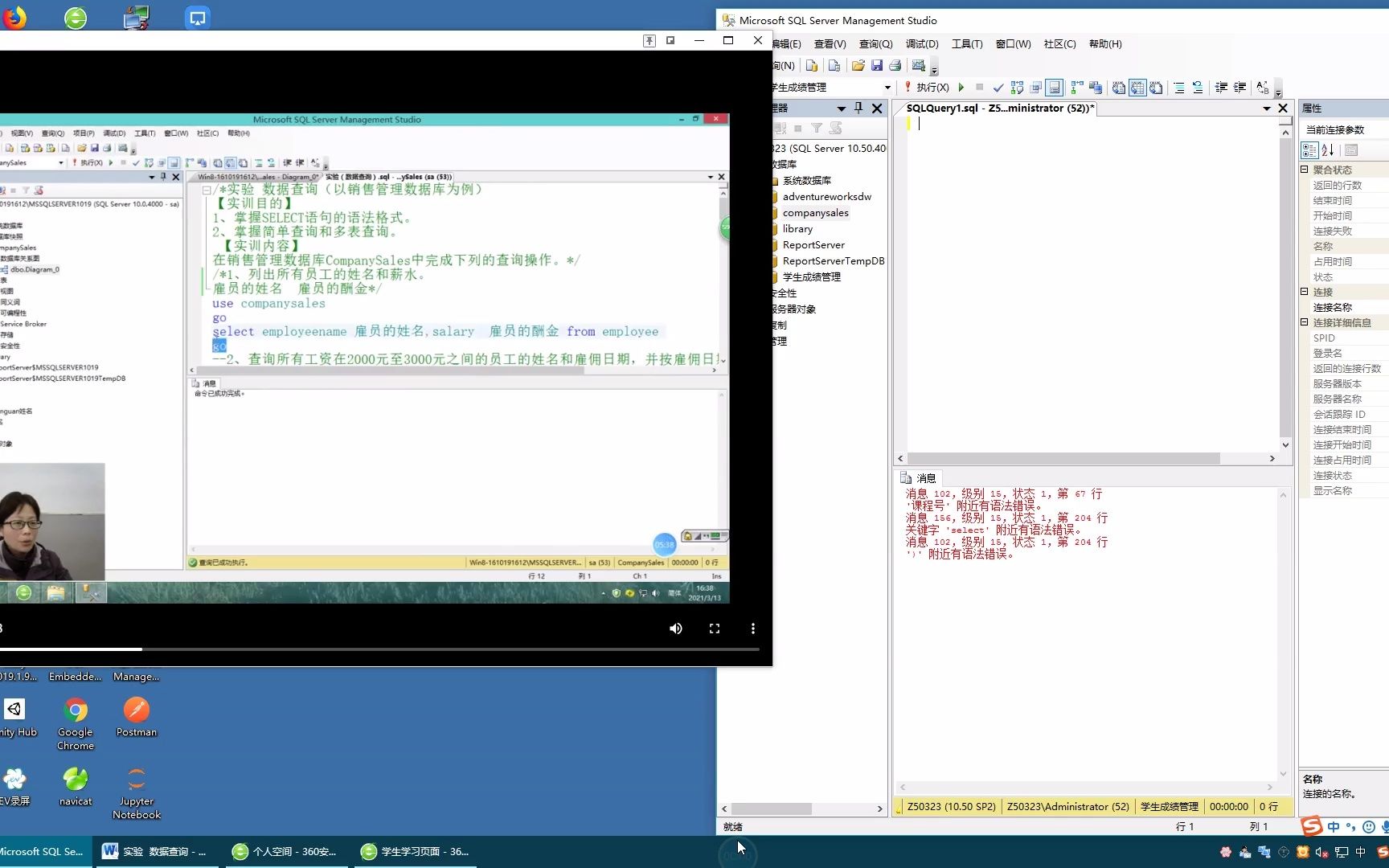Image resolution: width=1389 pixels, height=868 pixels.
Task: Switch to 消息 results tab
Action: [x=918, y=478]
